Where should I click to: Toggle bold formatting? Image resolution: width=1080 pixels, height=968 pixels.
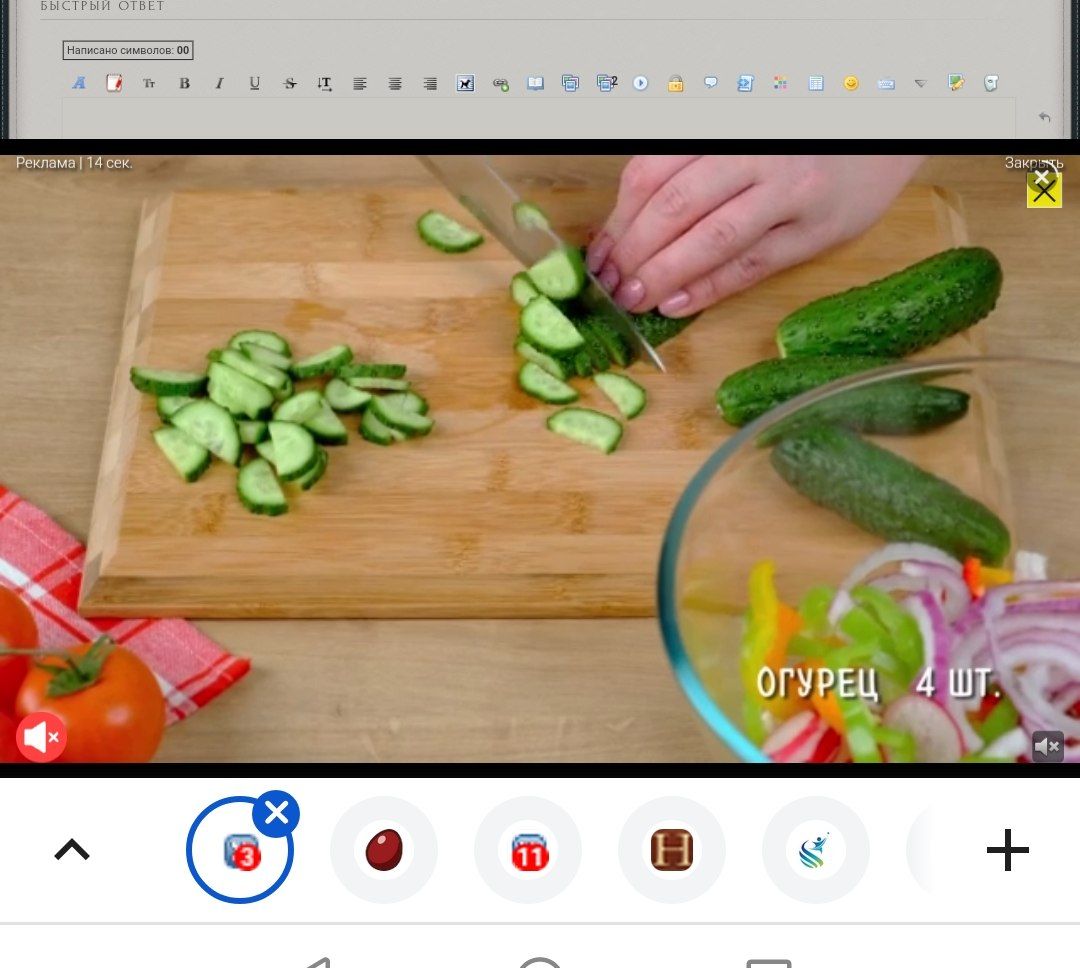click(185, 83)
